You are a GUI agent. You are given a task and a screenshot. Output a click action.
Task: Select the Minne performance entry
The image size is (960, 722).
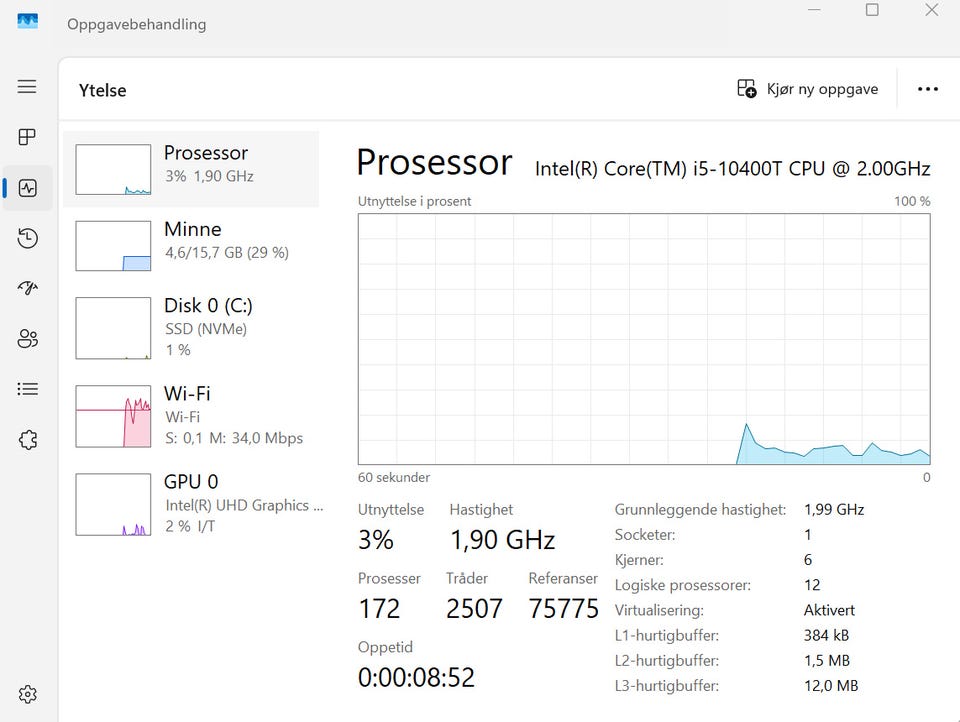tap(191, 246)
